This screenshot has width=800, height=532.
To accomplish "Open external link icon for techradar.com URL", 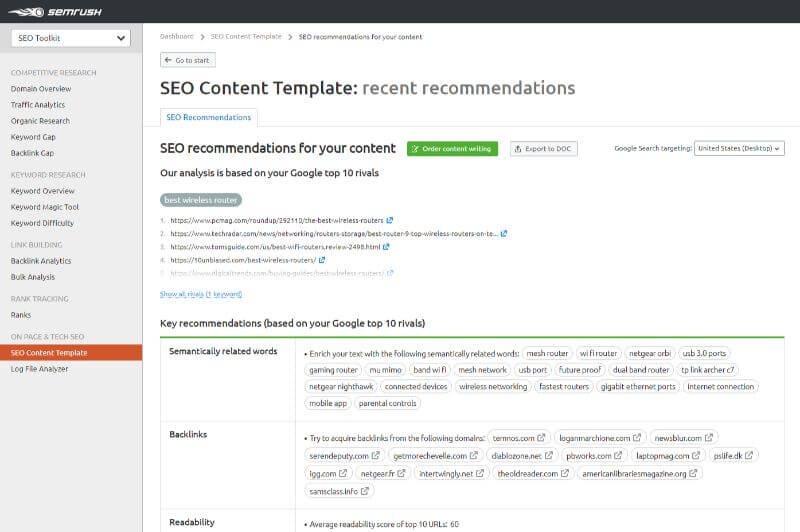I will [504, 234].
